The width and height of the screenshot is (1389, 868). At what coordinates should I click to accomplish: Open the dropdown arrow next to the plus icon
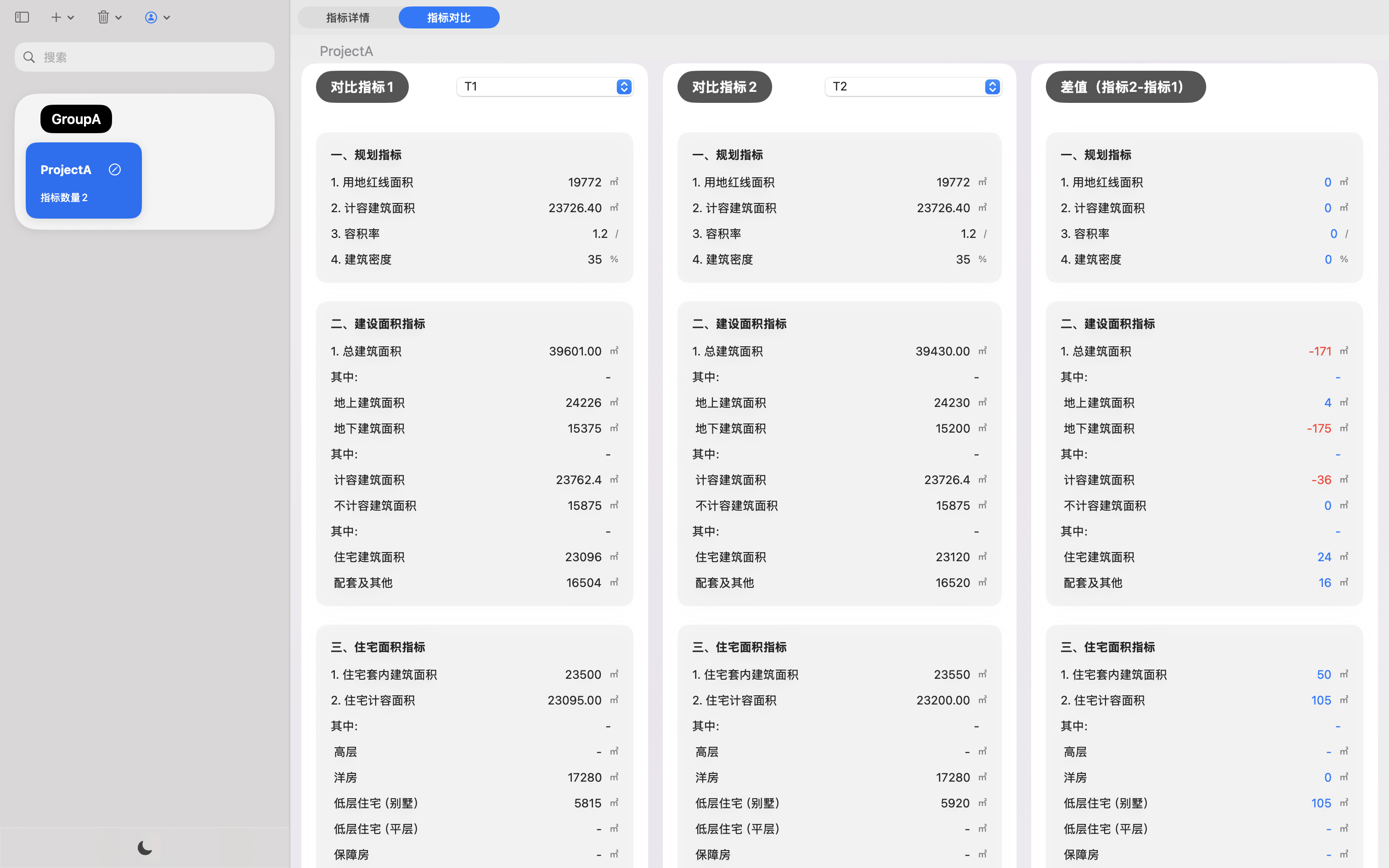click(x=71, y=17)
